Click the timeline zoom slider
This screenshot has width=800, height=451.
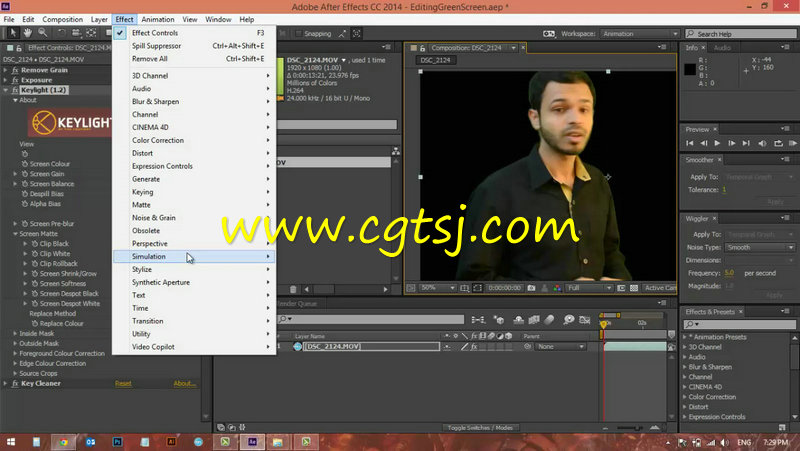coord(630,428)
